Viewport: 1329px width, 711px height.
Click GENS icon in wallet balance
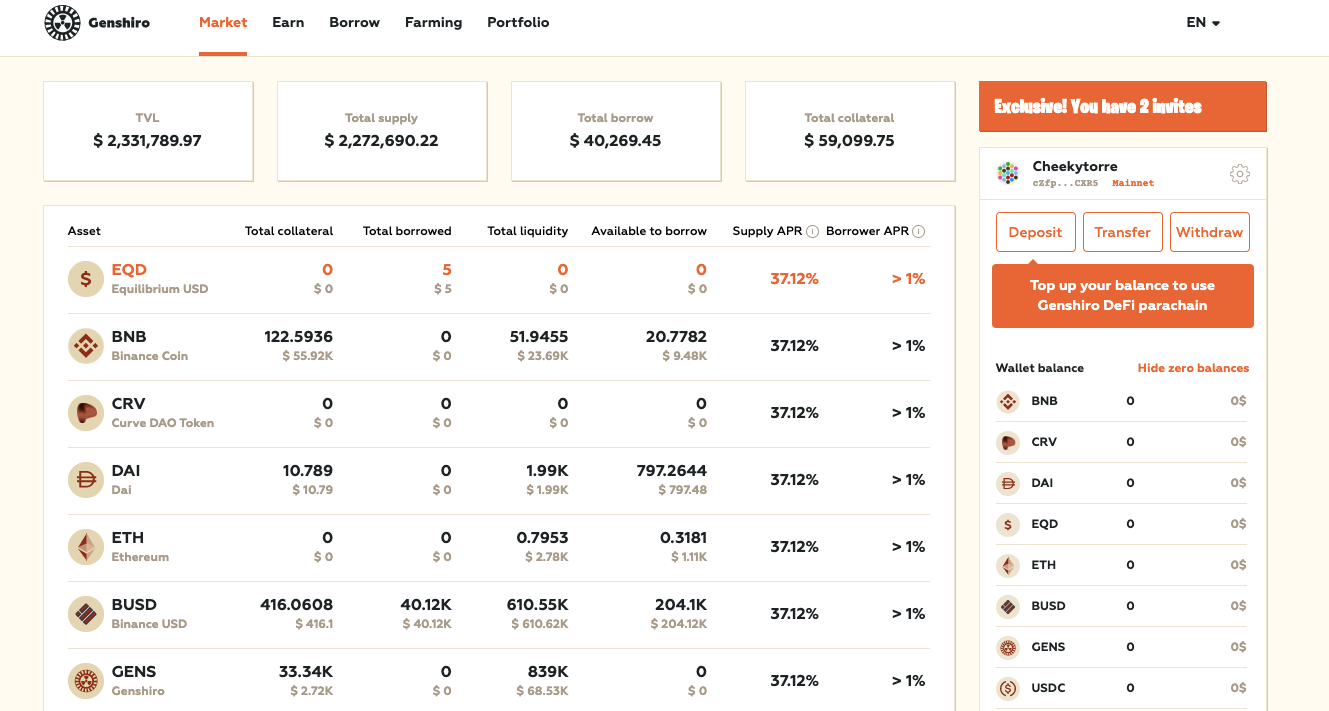pos(1008,647)
